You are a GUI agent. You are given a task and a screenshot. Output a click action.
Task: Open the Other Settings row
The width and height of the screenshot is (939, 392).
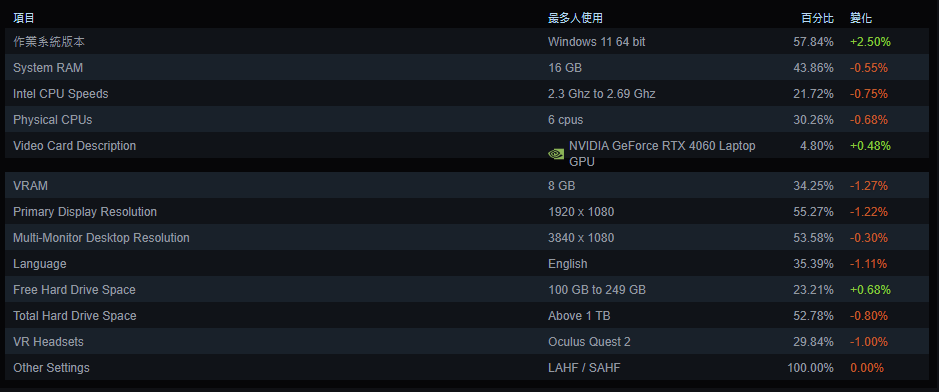467,367
